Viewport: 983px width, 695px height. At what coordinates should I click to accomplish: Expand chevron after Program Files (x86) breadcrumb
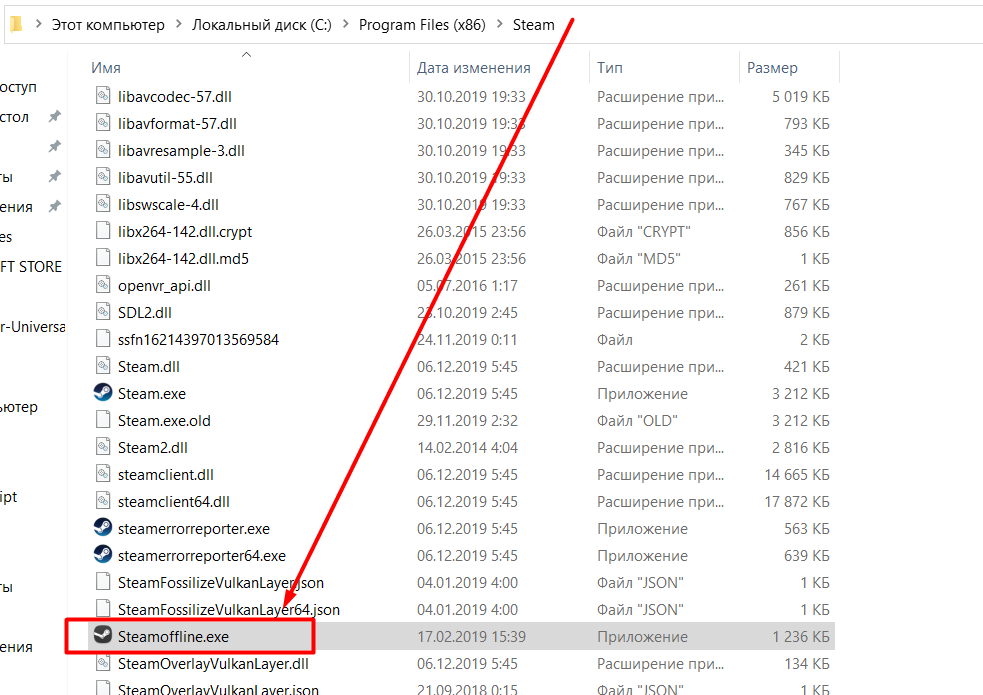[x=498, y=25]
